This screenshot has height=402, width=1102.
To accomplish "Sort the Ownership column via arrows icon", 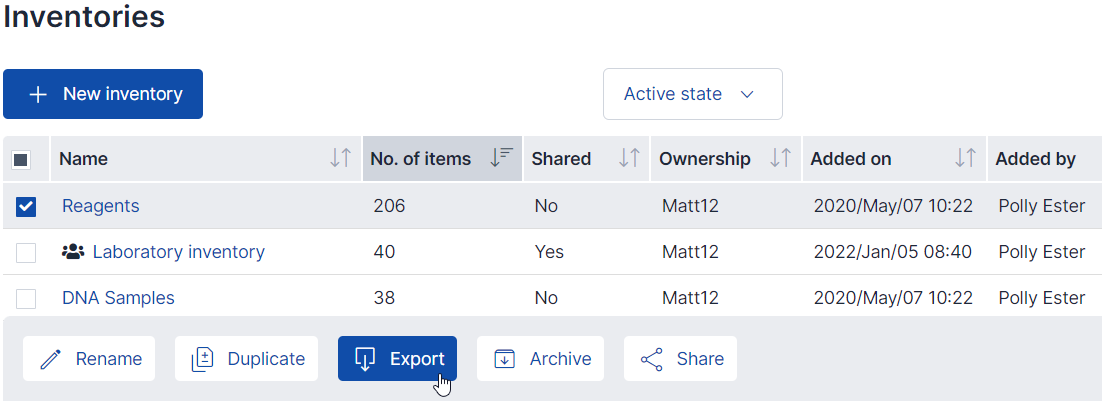I will coord(781,158).
